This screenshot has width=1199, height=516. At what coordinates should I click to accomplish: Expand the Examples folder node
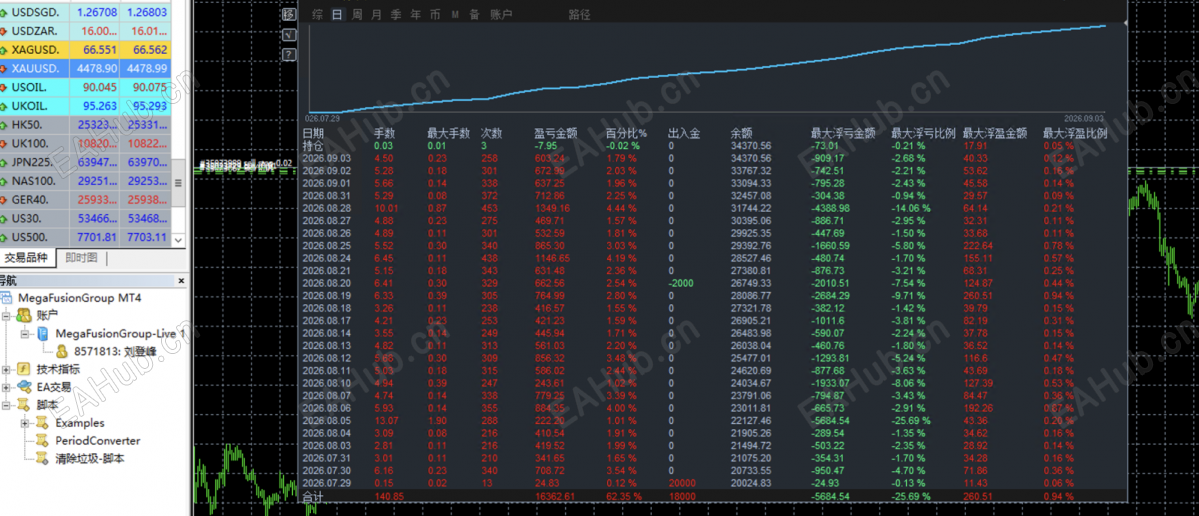pos(25,423)
